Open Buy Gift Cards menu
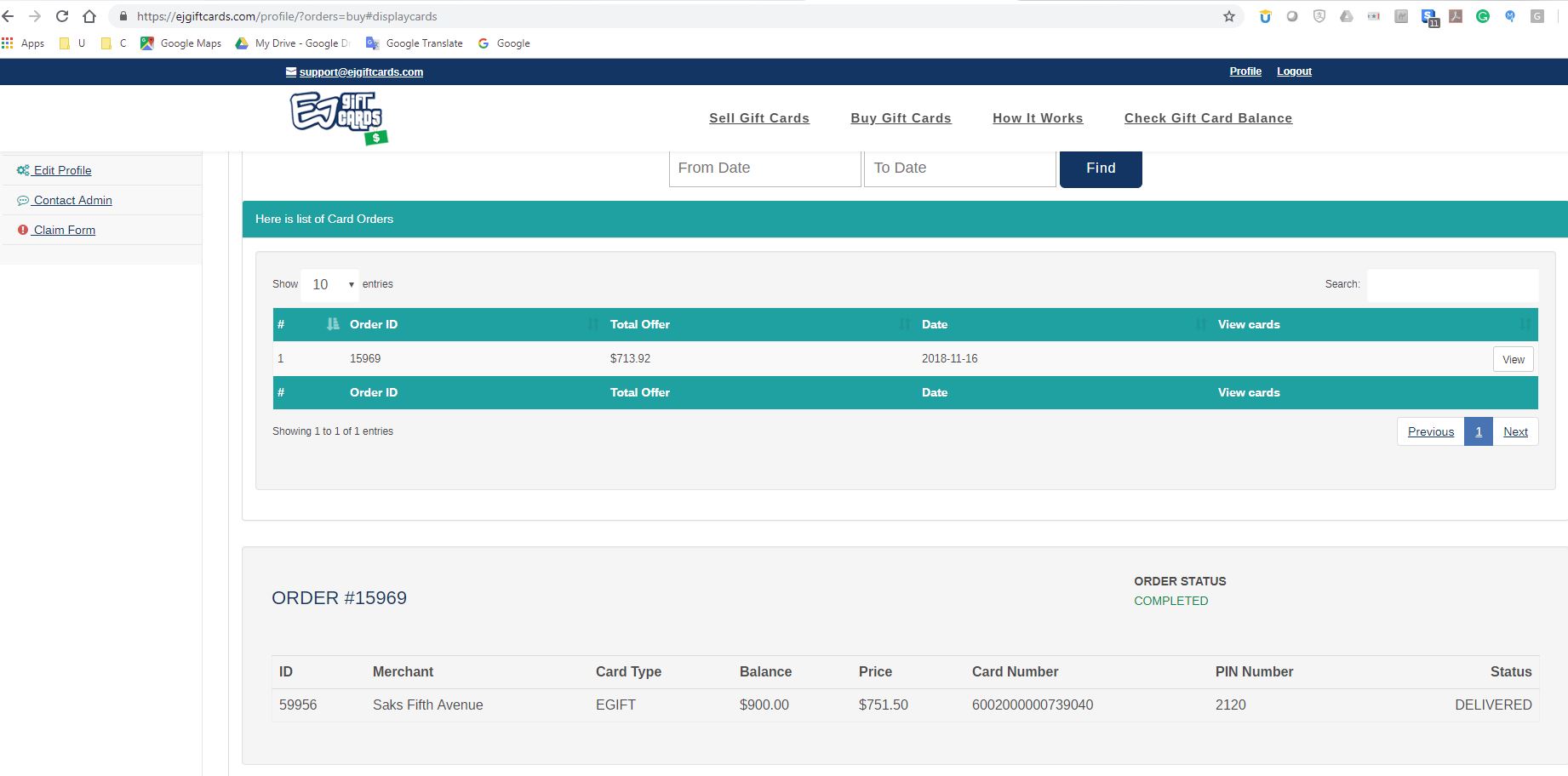 click(901, 118)
